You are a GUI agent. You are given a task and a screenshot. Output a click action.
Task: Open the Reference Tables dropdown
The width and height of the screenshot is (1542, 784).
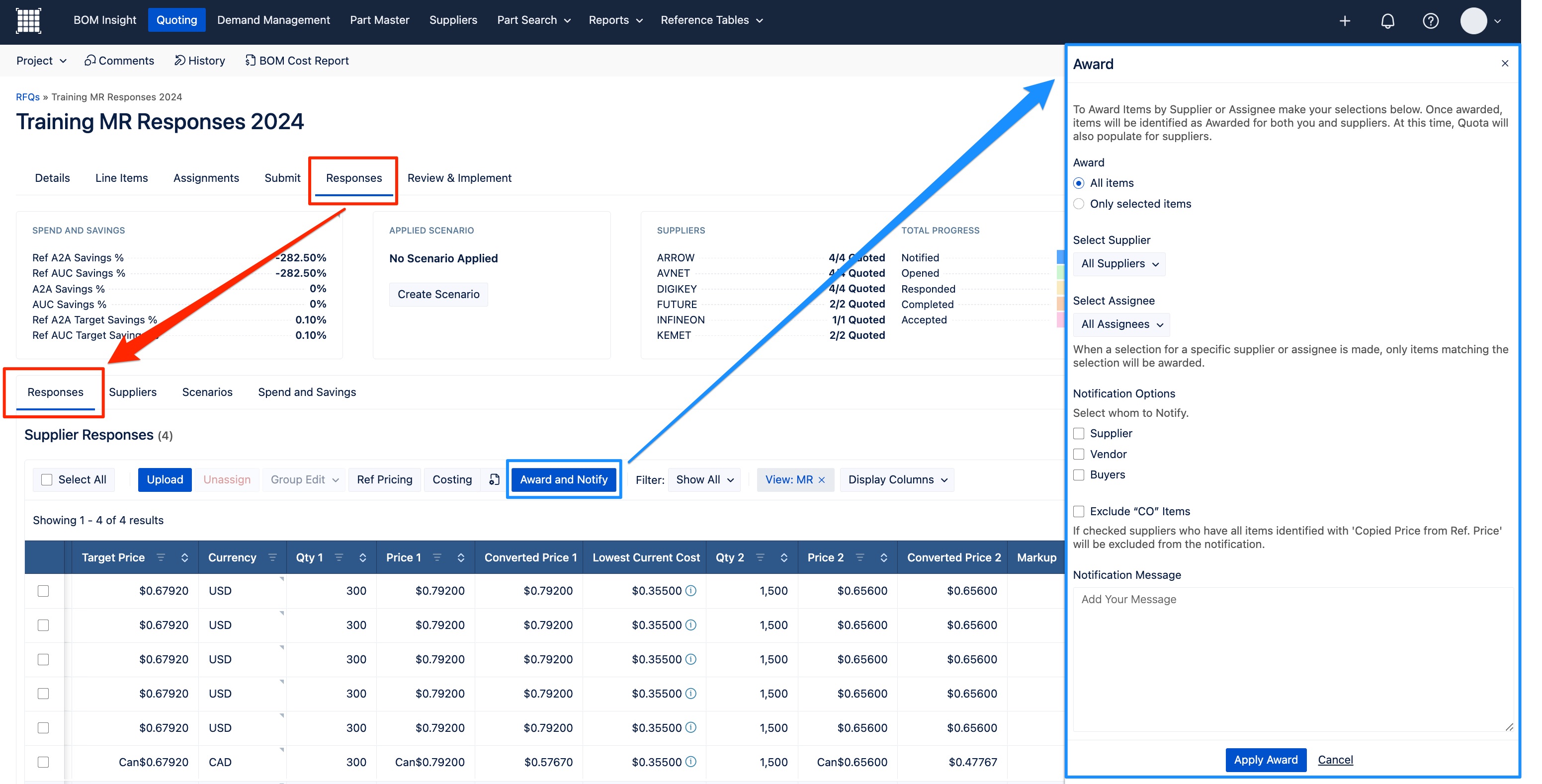711,20
